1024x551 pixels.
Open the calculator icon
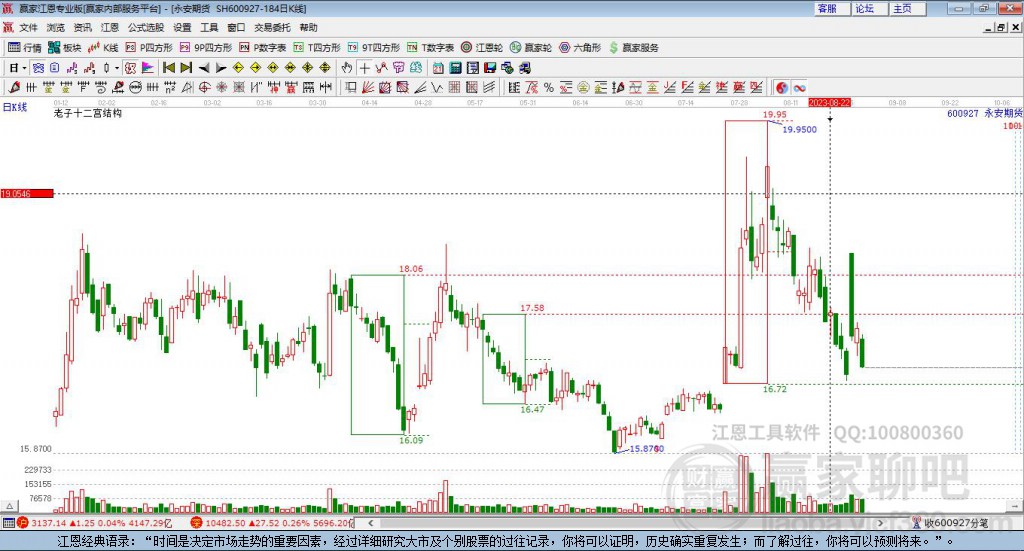pyautogui.click(x=455, y=68)
